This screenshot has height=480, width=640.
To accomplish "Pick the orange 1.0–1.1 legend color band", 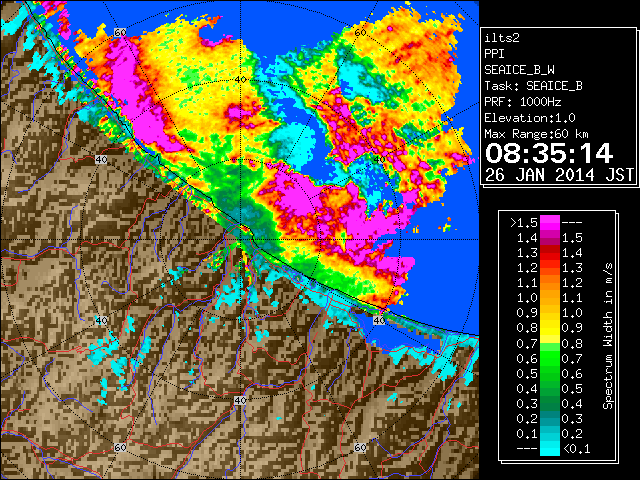I will 550,298.
